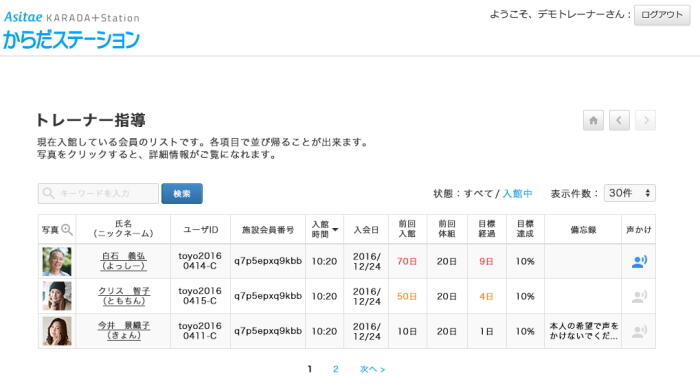700x388 pixels.
Task: Go back with the left chevron button
Action: pyautogui.click(x=619, y=120)
